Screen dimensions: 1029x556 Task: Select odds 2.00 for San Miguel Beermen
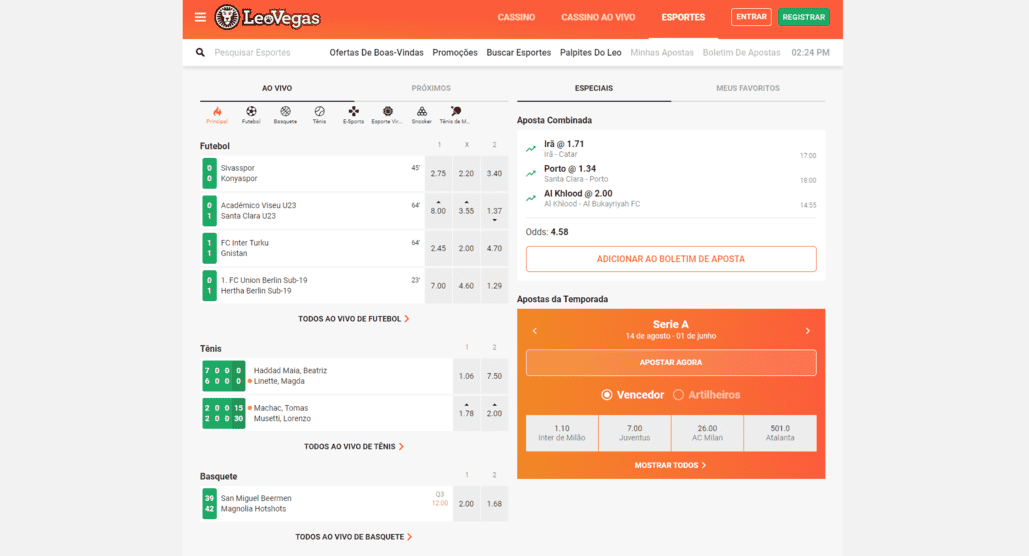467,504
